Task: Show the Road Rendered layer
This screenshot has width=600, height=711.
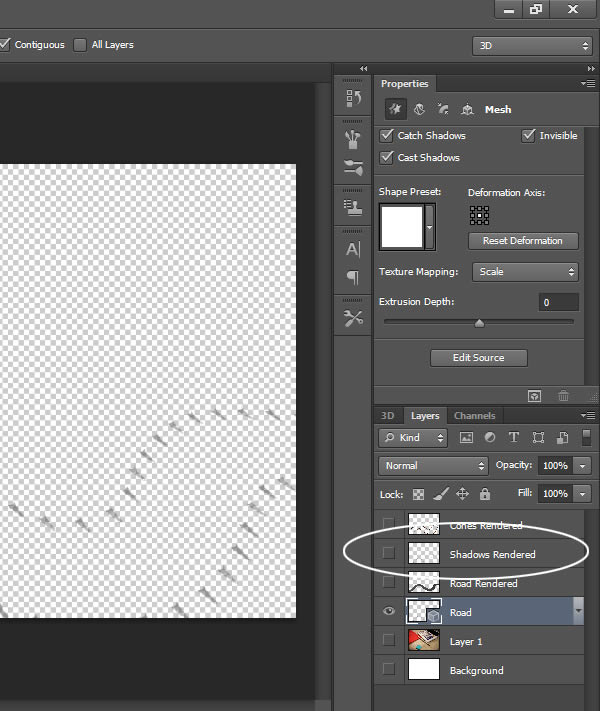Action: pos(389,582)
